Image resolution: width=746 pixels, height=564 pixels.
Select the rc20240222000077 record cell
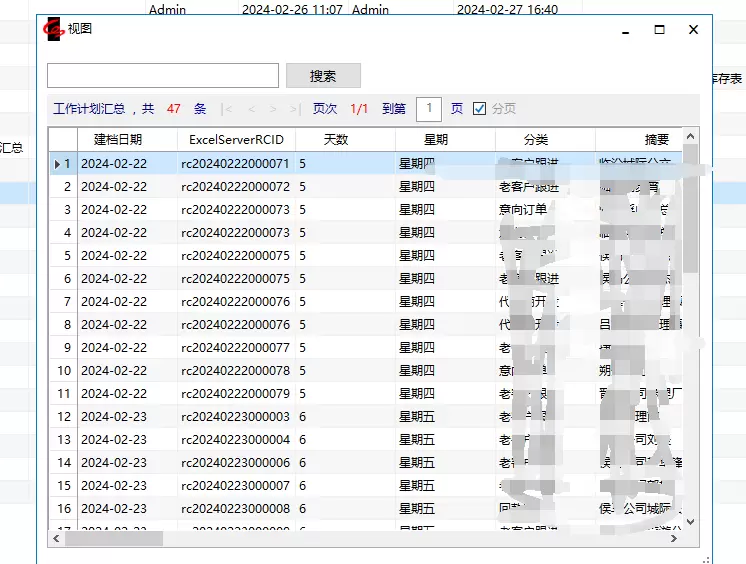click(x=236, y=348)
